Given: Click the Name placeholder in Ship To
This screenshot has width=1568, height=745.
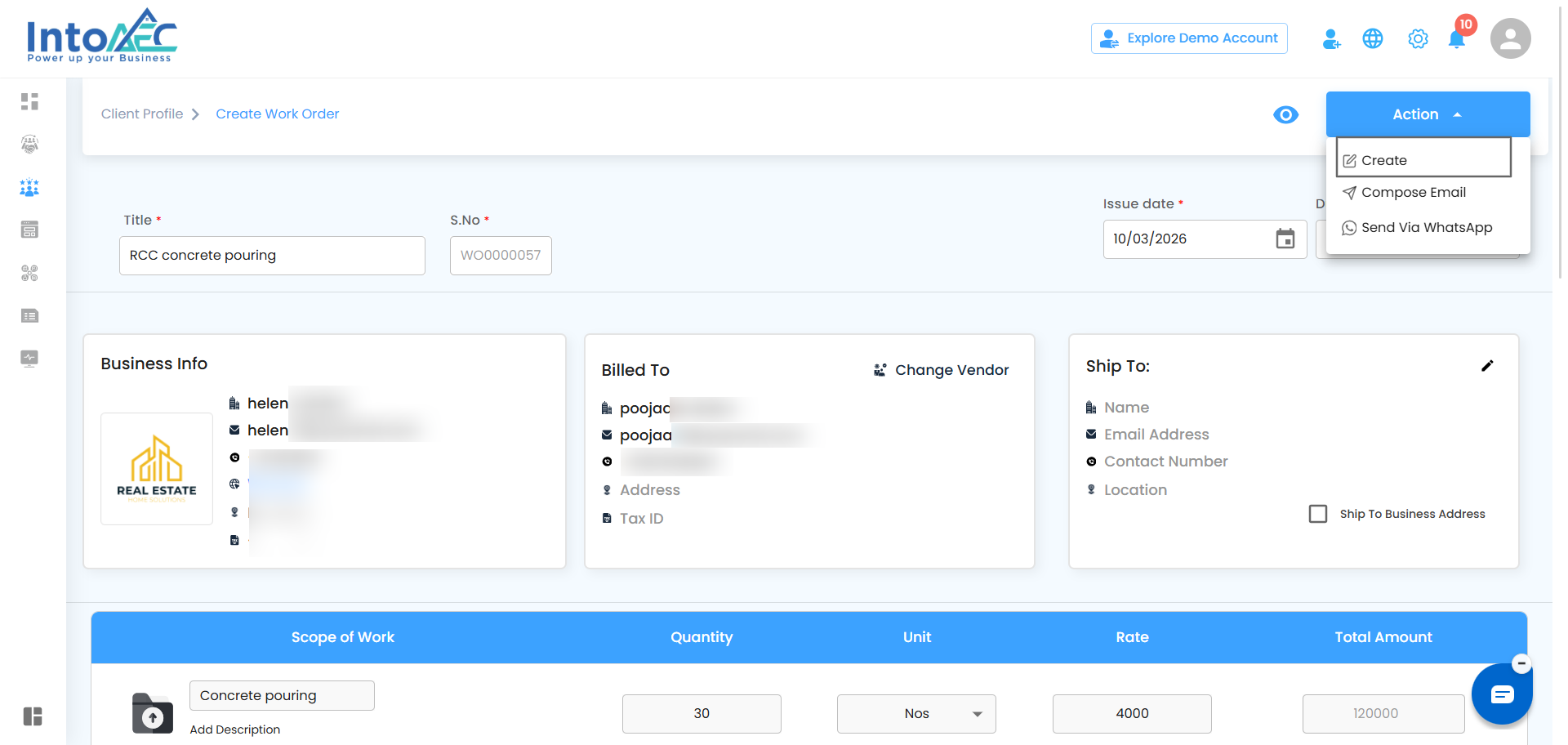Looking at the screenshot, I should point(1127,408).
